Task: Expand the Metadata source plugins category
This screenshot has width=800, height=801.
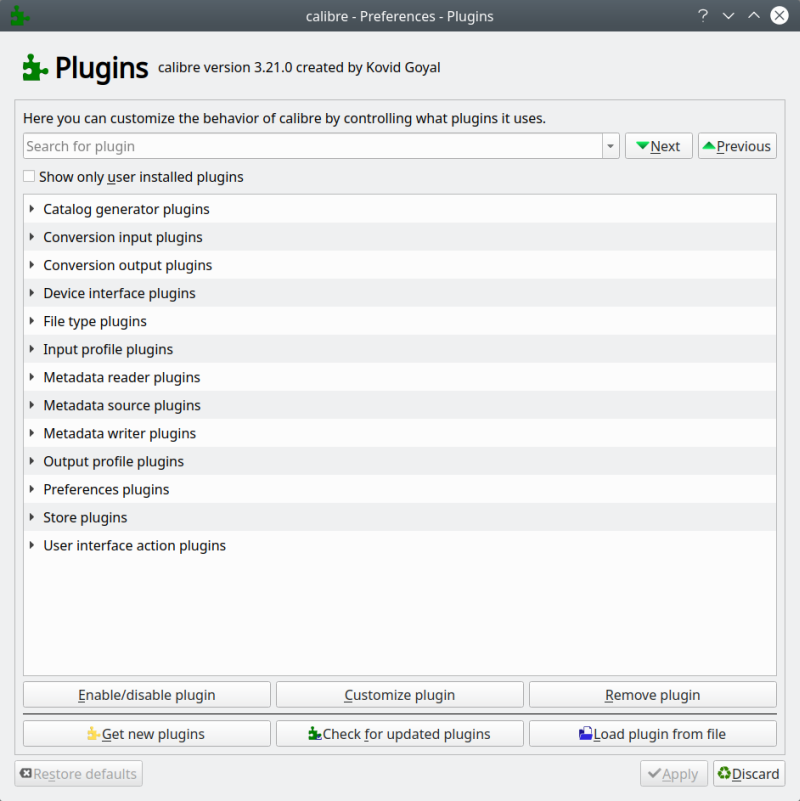Action: point(31,405)
